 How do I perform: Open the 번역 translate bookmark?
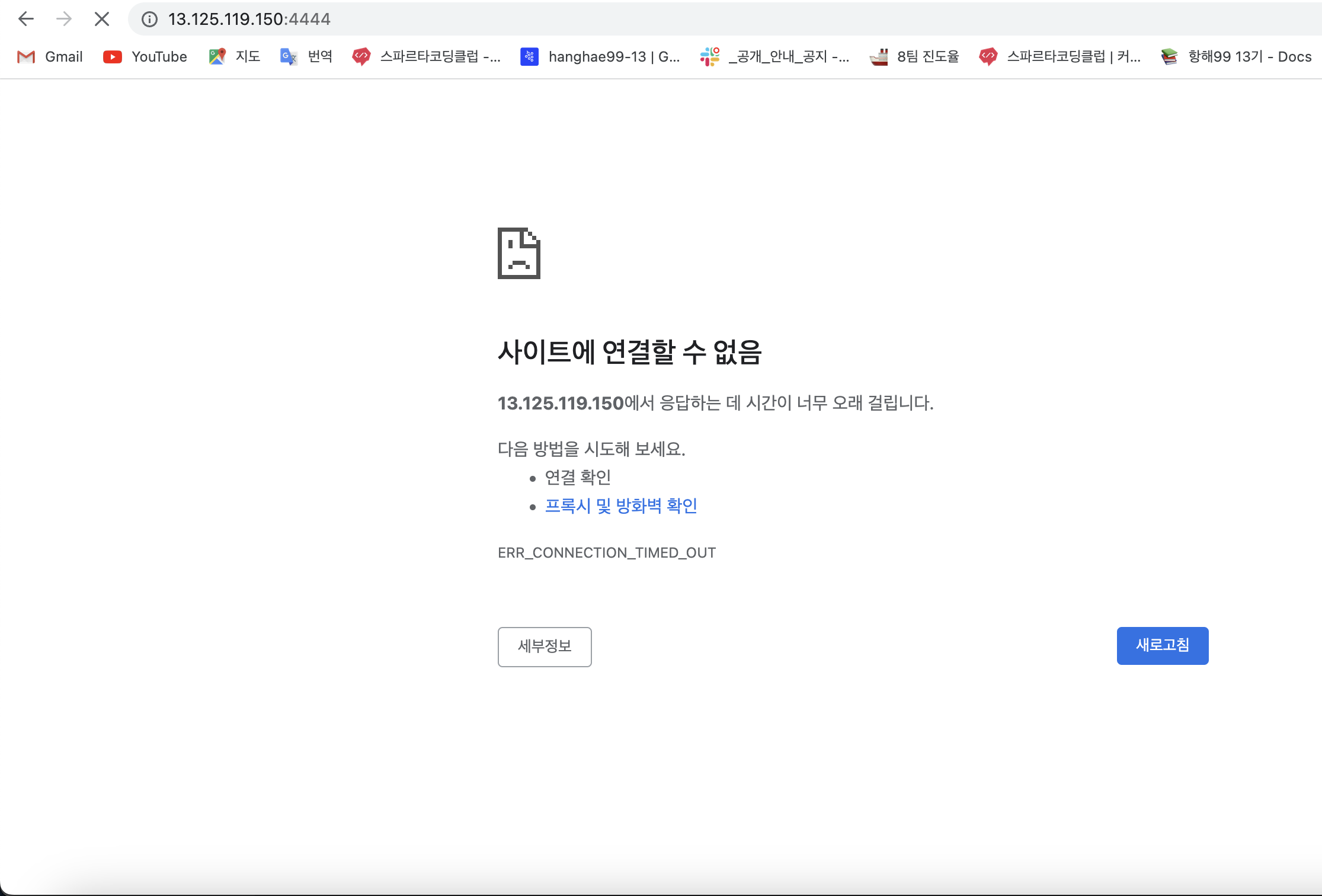point(306,56)
